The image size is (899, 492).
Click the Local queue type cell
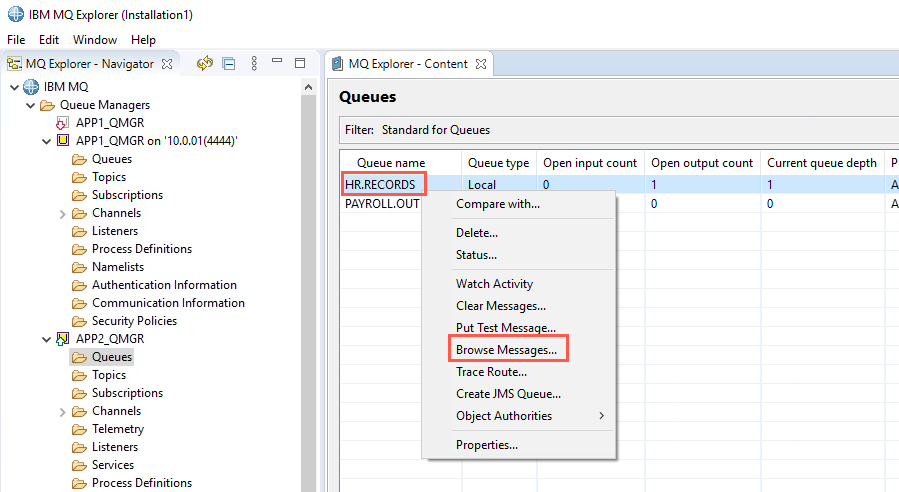(482, 185)
